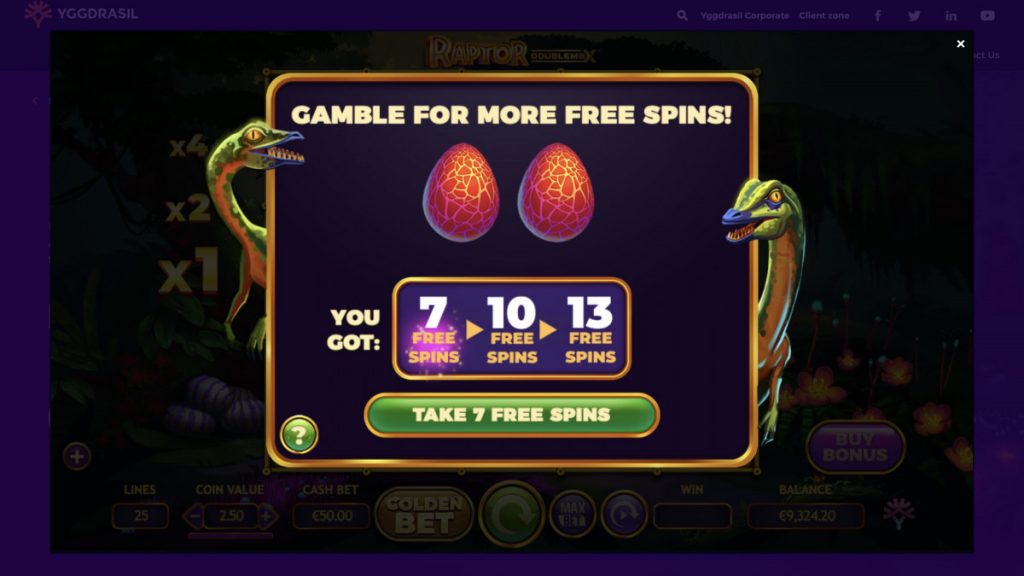The height and width of the screenshot is (576, 1024).
Task: Toggle the Golden Bet option
Action: 424,514
